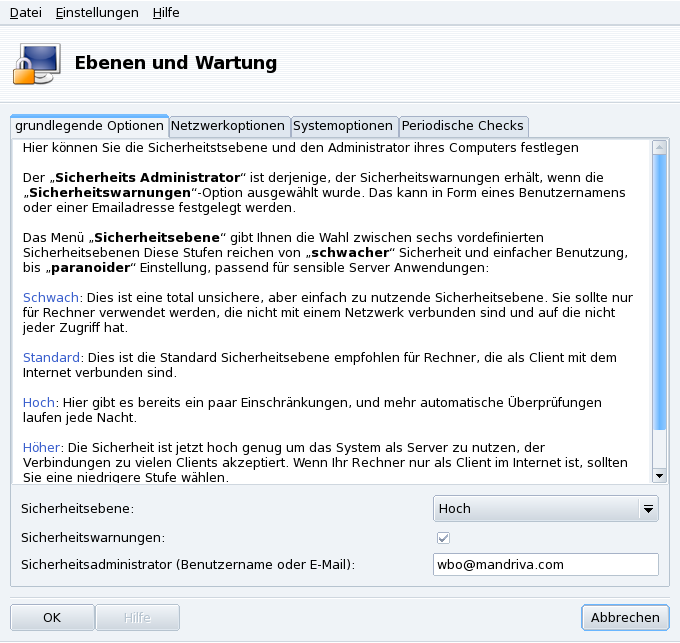Screen dimensions: 680x643
Task: Switch to the Netzwerkoptionen tab
Action: point(228,126)
